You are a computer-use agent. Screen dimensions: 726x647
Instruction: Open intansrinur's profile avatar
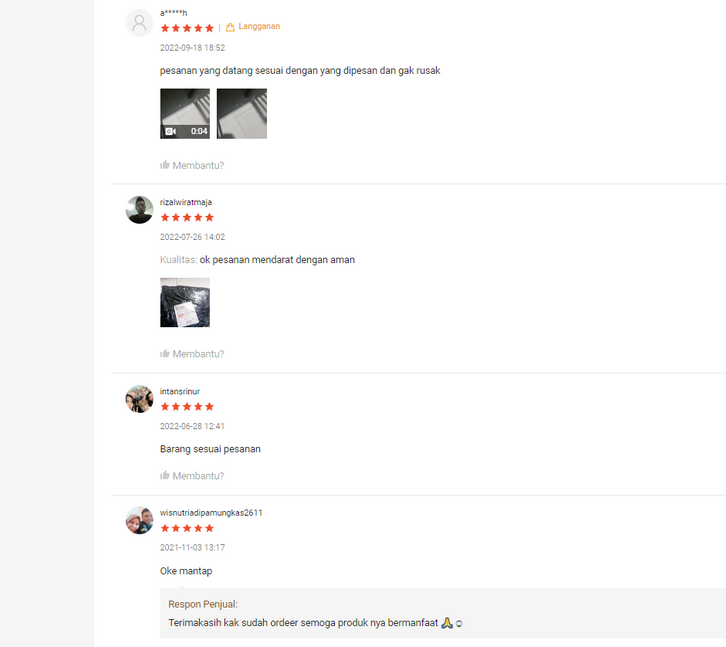(139, 399)
